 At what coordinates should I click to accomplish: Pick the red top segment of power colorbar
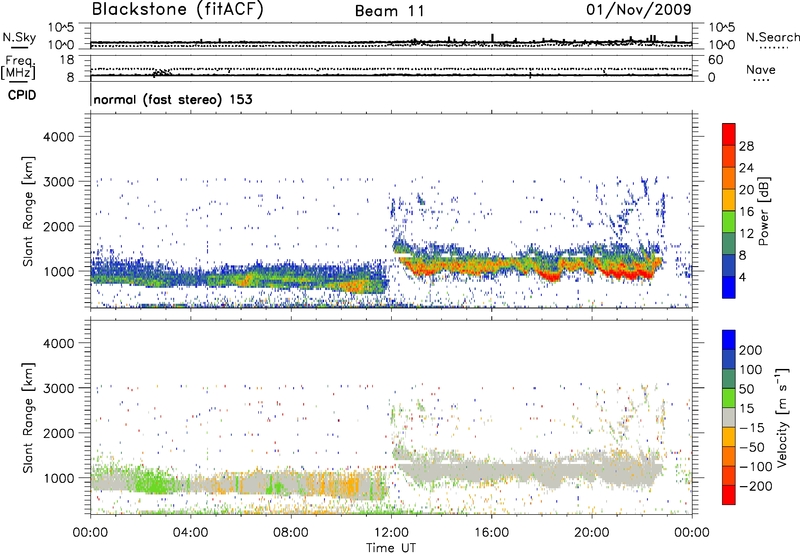pyautogui.click(x=729, y=135)
